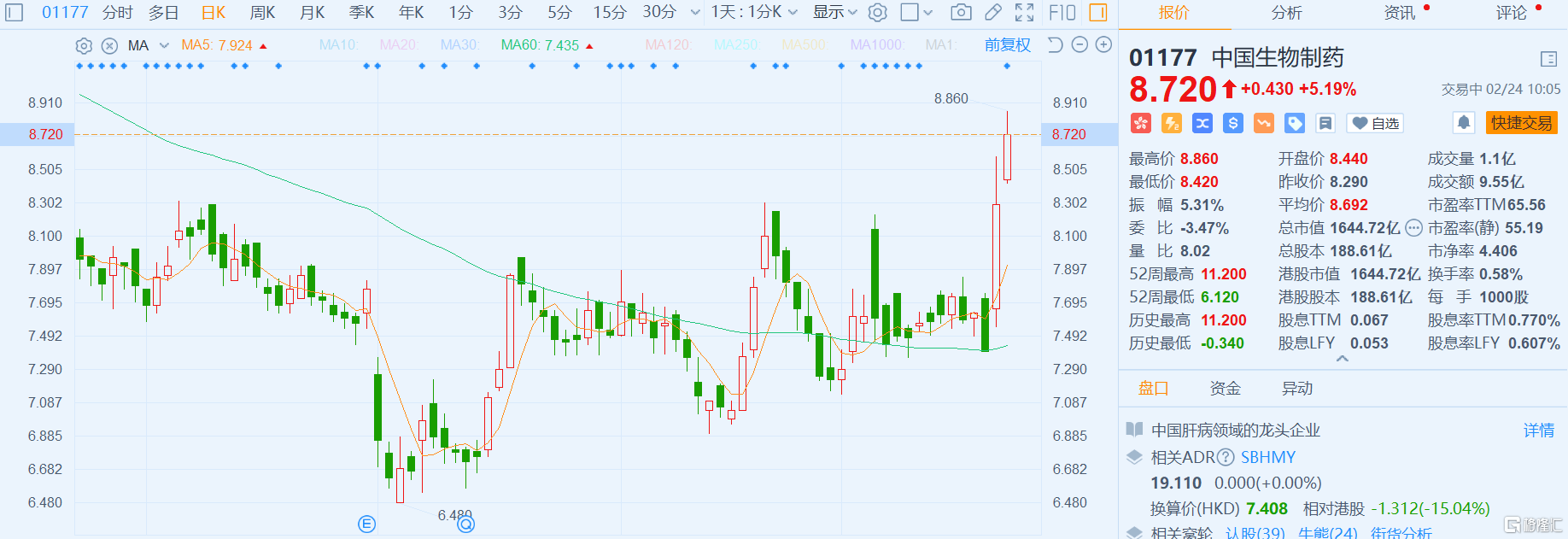Click the camera screenshot icon
1568x539 pixels.
click(x=961, y=12)
